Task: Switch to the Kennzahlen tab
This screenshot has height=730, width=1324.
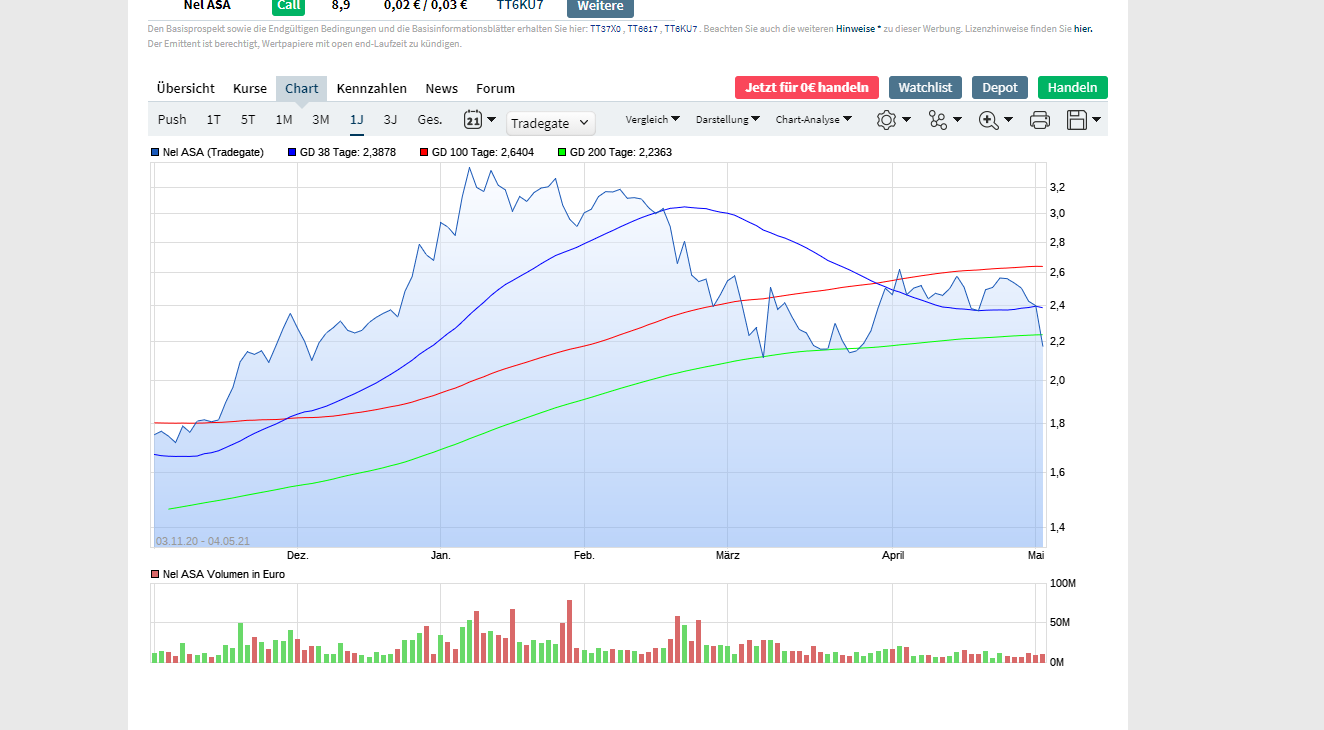Action: pyautogui.click(x=372, y=88)
